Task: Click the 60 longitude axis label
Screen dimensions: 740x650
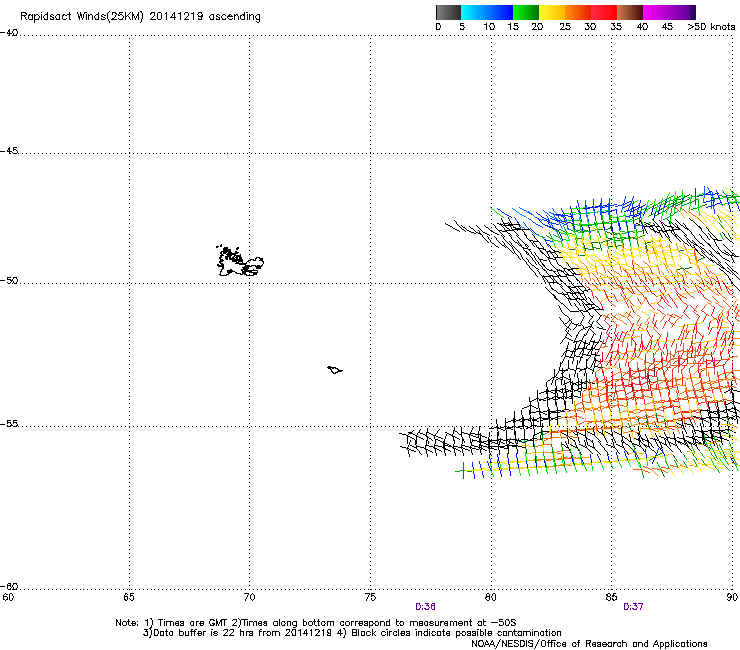Action: pos(8,597)
